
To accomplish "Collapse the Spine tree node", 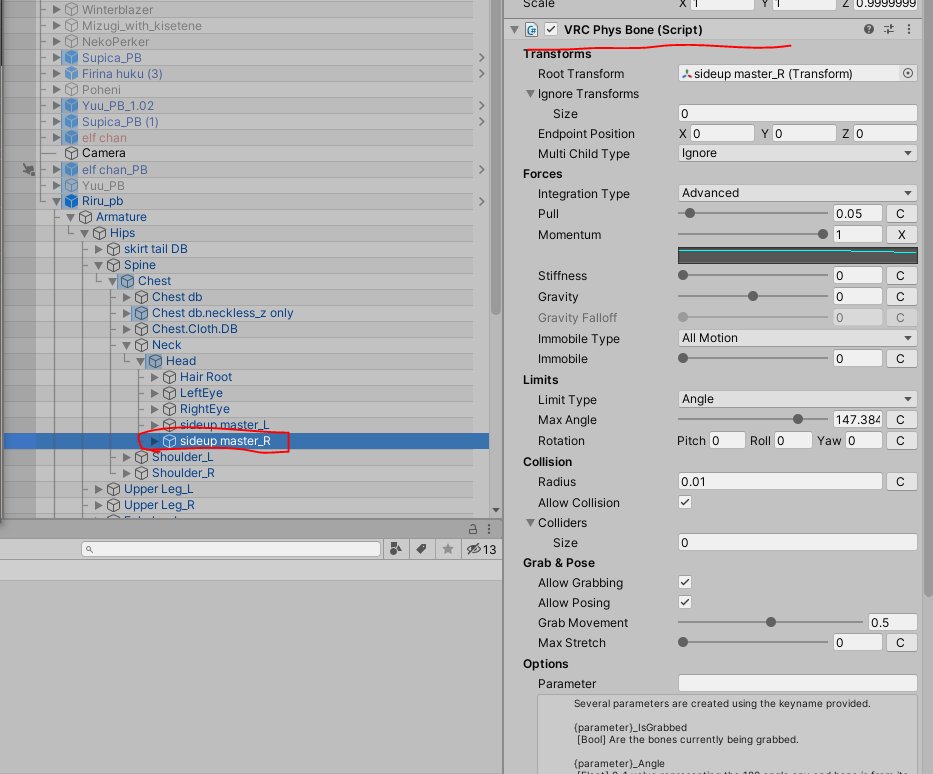I will (99, 265).
